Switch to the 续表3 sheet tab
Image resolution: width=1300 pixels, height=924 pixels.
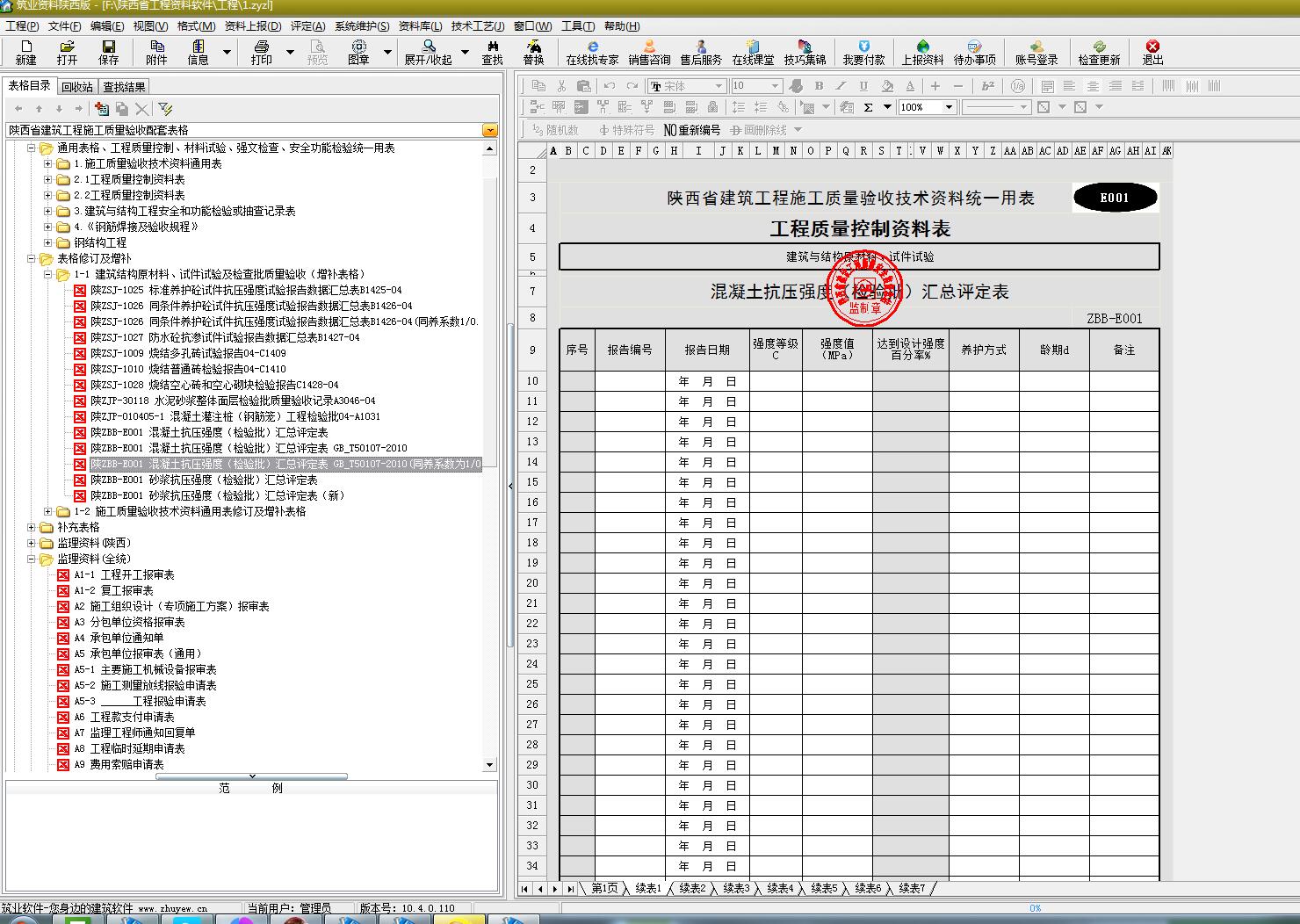737,888
